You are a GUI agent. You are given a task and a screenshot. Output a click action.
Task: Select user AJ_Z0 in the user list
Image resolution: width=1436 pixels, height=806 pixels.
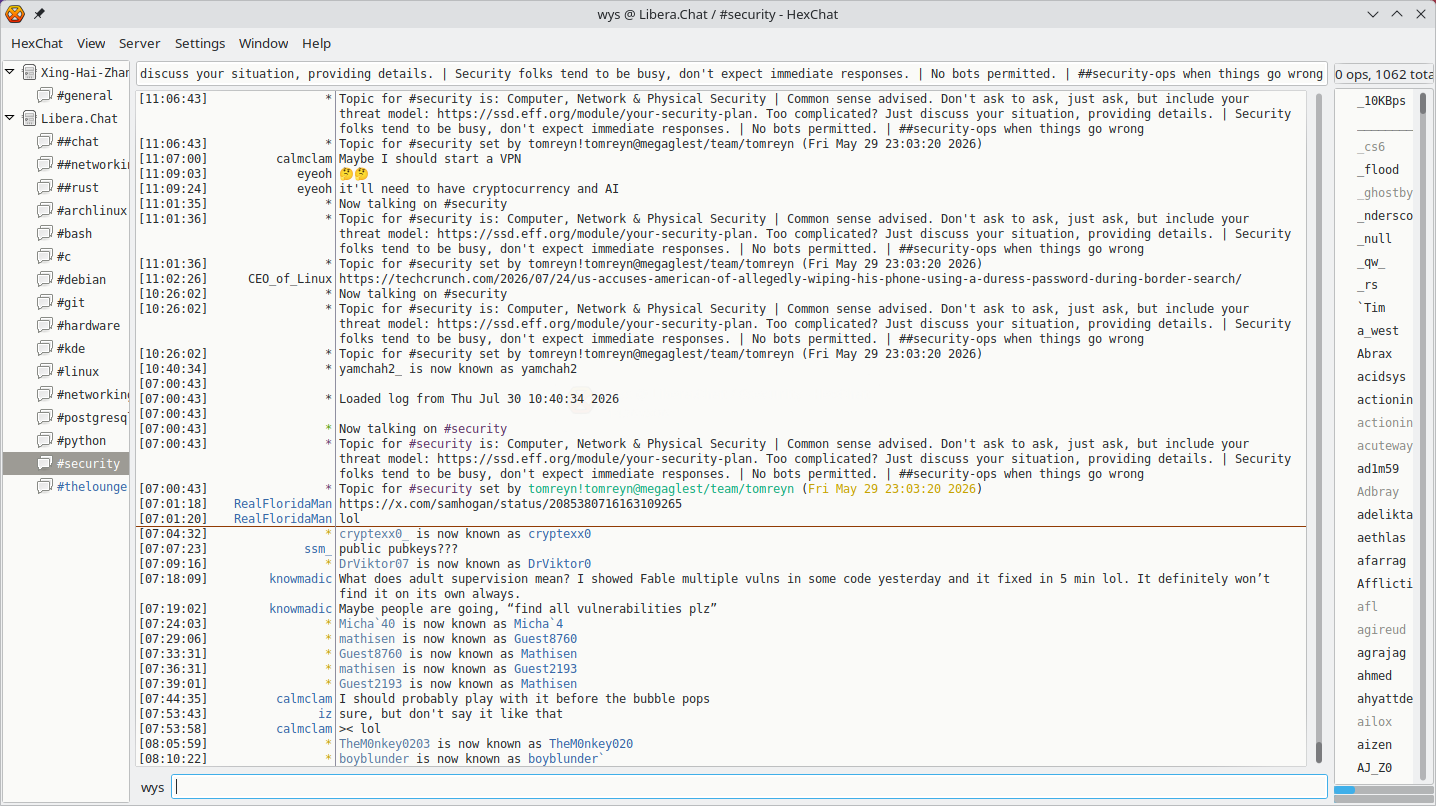[x=1374, y=768]
